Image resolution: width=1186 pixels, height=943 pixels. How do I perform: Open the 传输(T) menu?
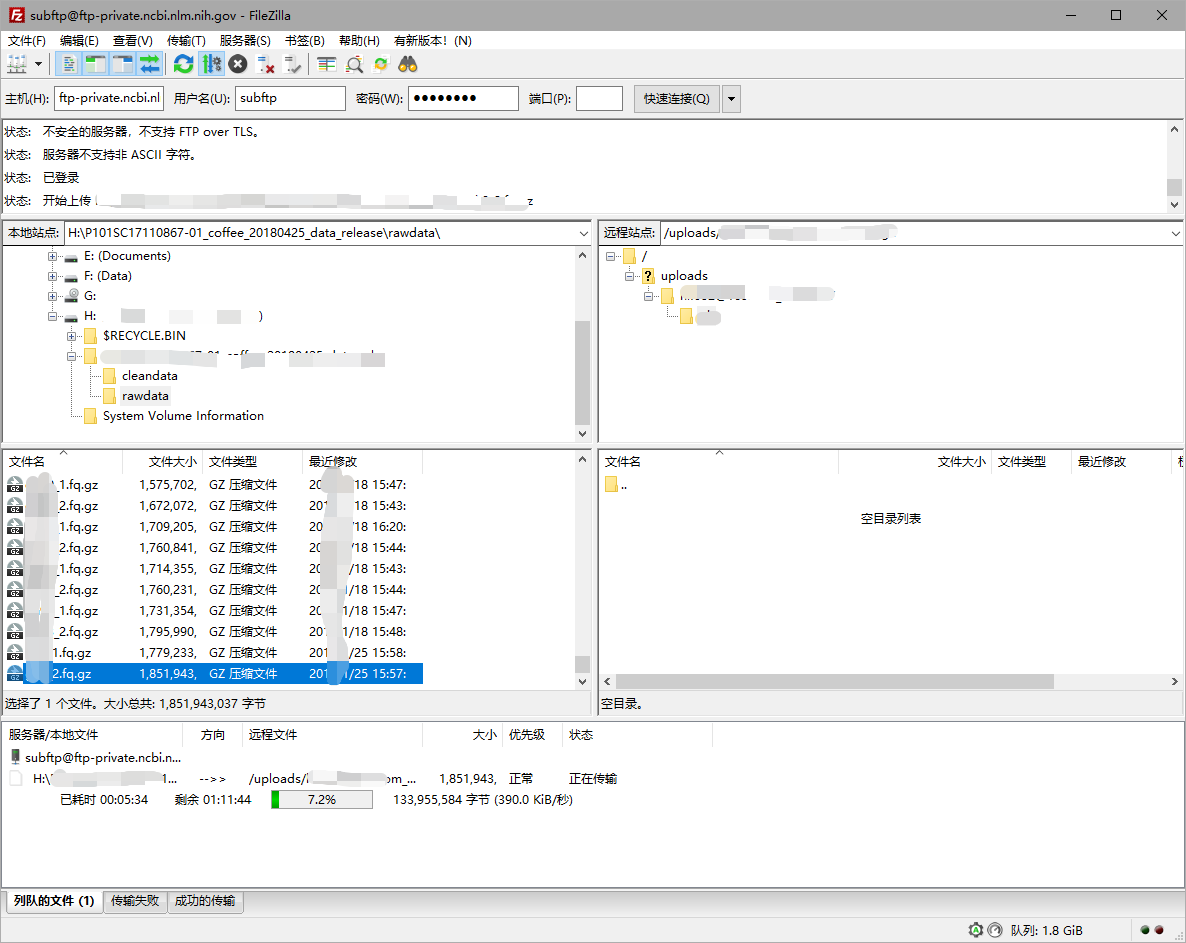click(x=186, y=41)
